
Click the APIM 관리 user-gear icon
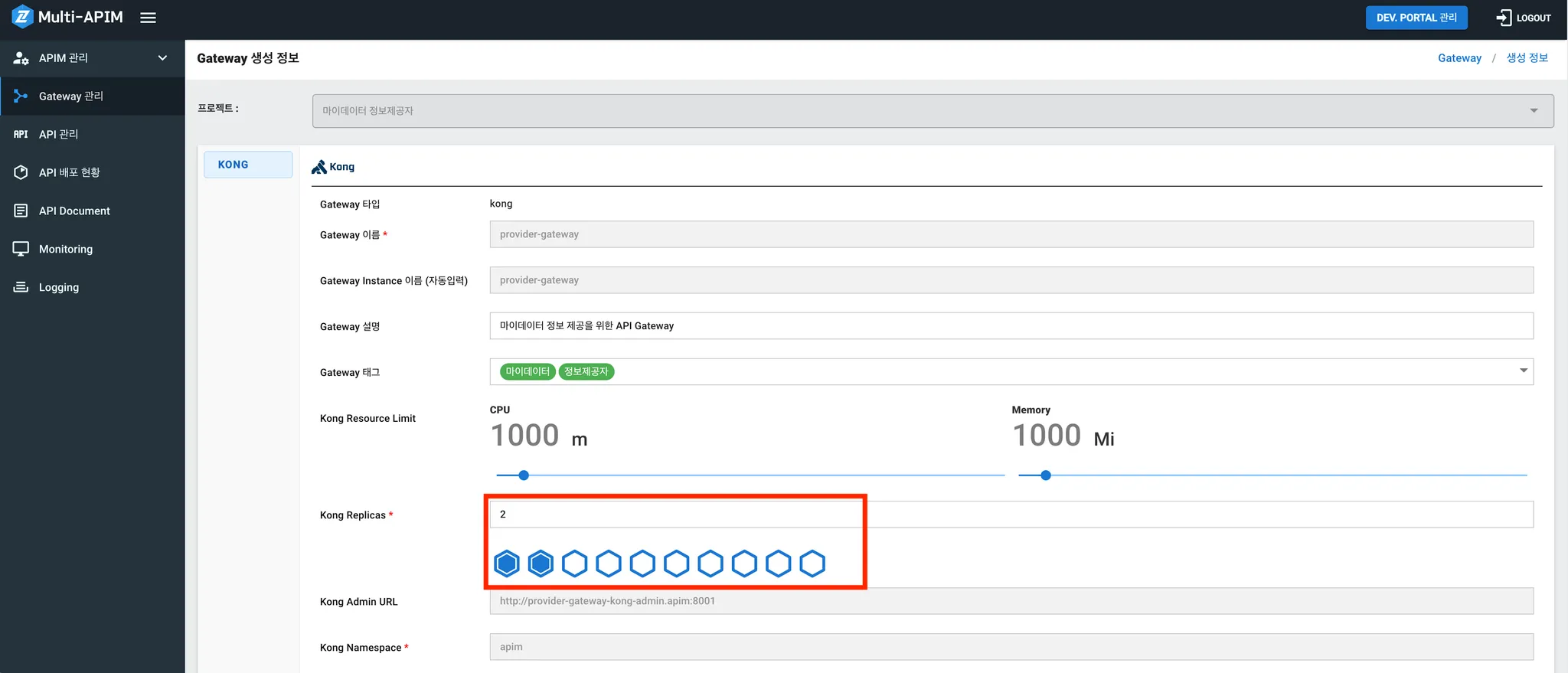21,58
